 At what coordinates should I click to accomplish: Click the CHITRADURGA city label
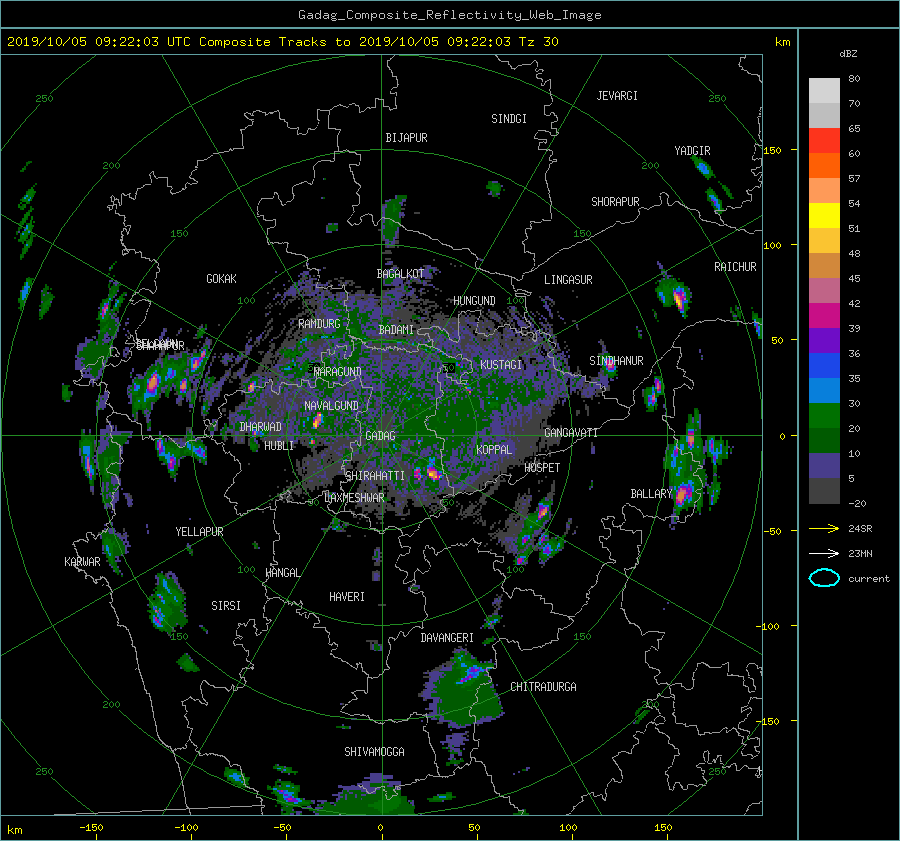tap(543, 687)
